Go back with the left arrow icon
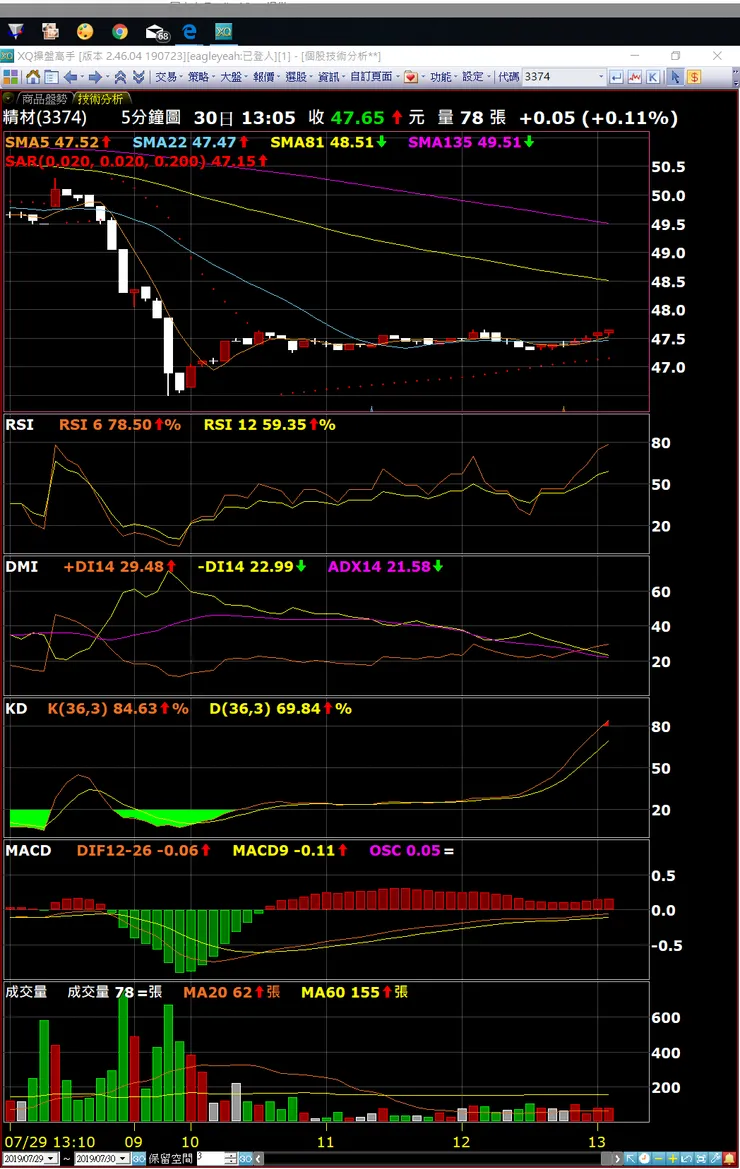 (x=71, y=77)
